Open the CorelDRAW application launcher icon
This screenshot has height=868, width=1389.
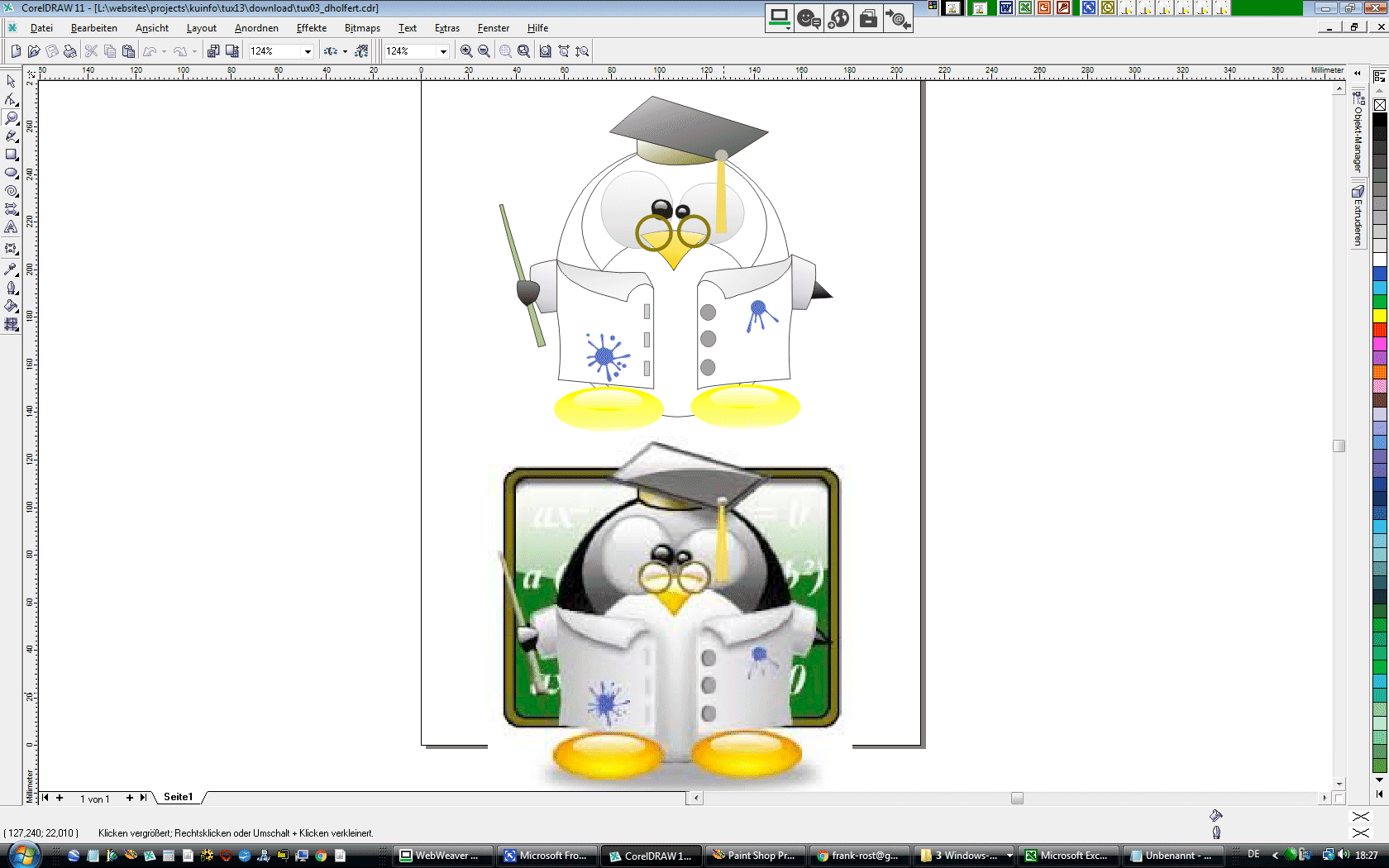click(x=331, y=51)
